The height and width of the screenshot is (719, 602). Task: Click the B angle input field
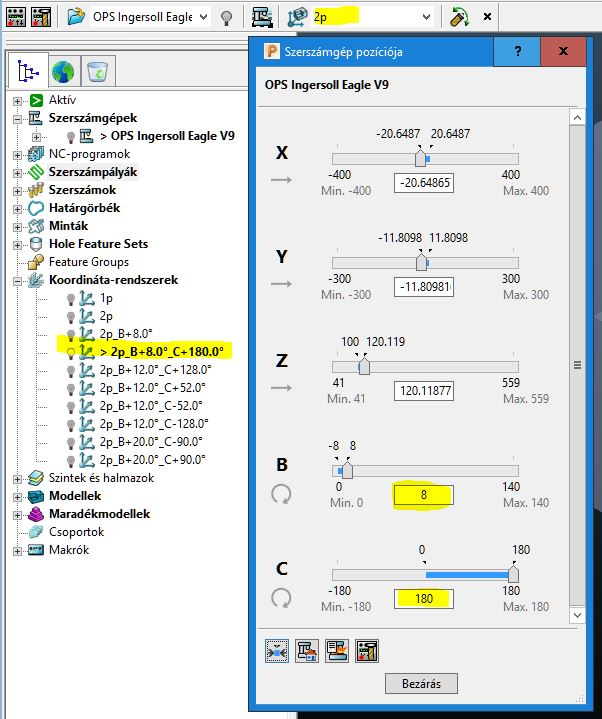pyautogui.click(x=424, y=495)
